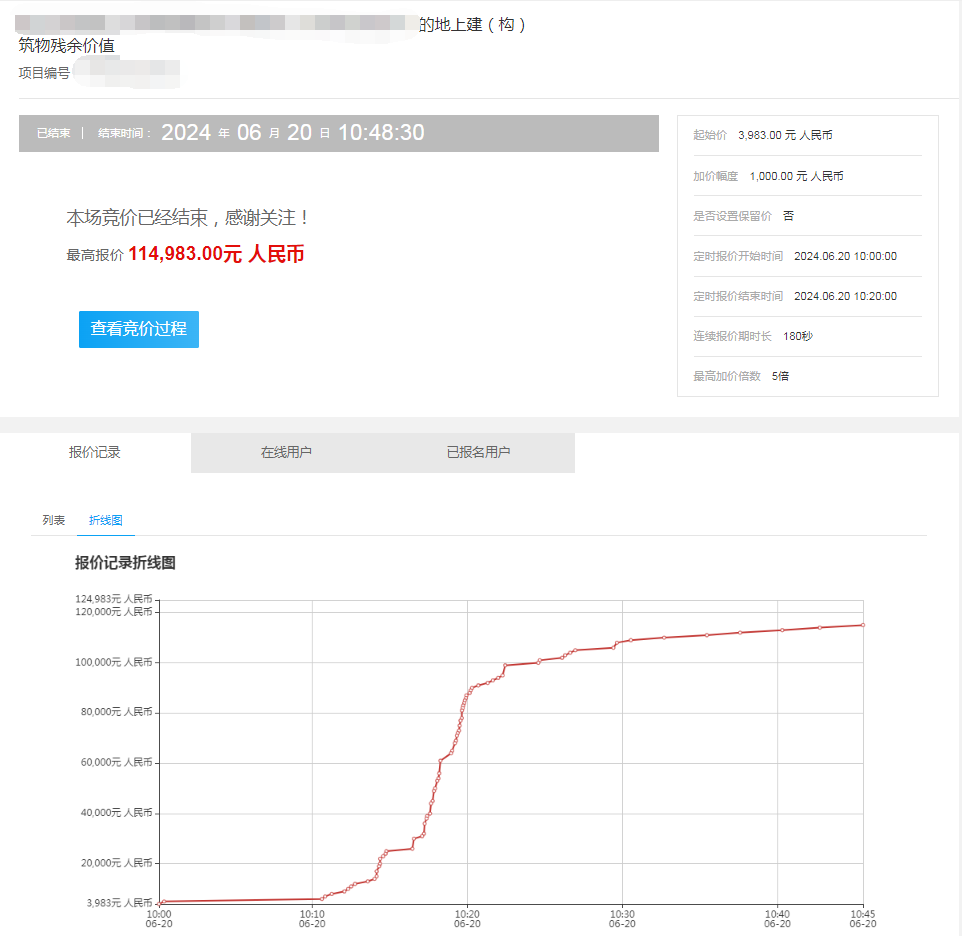Screen dimensions: 962x936
Task: Click the 定时报价开始时间 value
Action: [x=845, y=256]
